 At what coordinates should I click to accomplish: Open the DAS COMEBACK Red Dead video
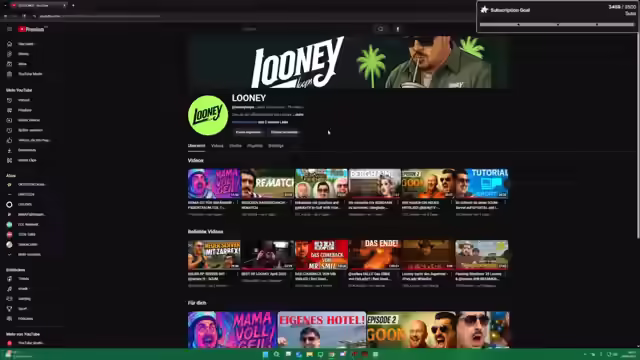[321, 255]
